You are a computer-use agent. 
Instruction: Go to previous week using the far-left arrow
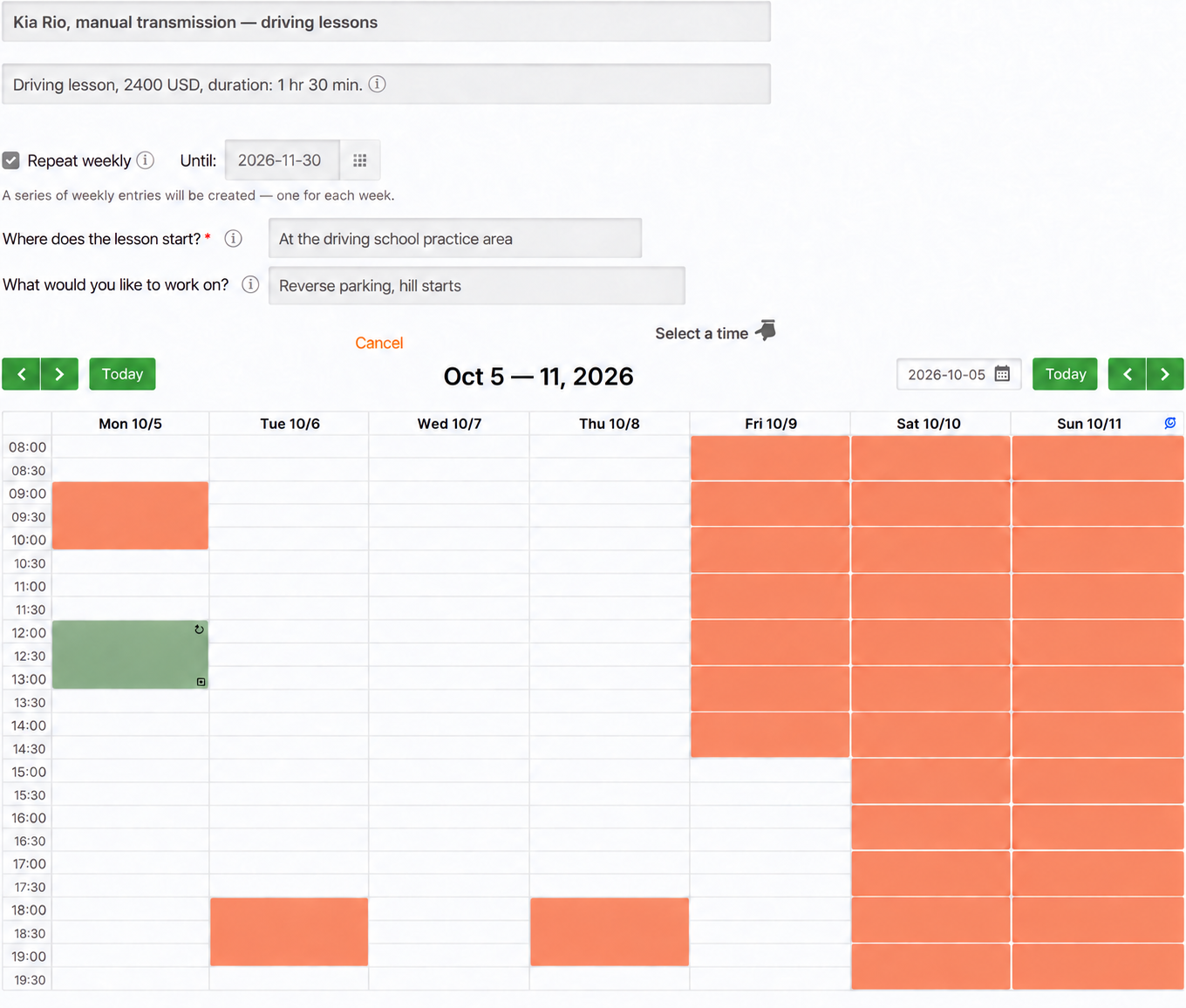[x=21, y=374]
